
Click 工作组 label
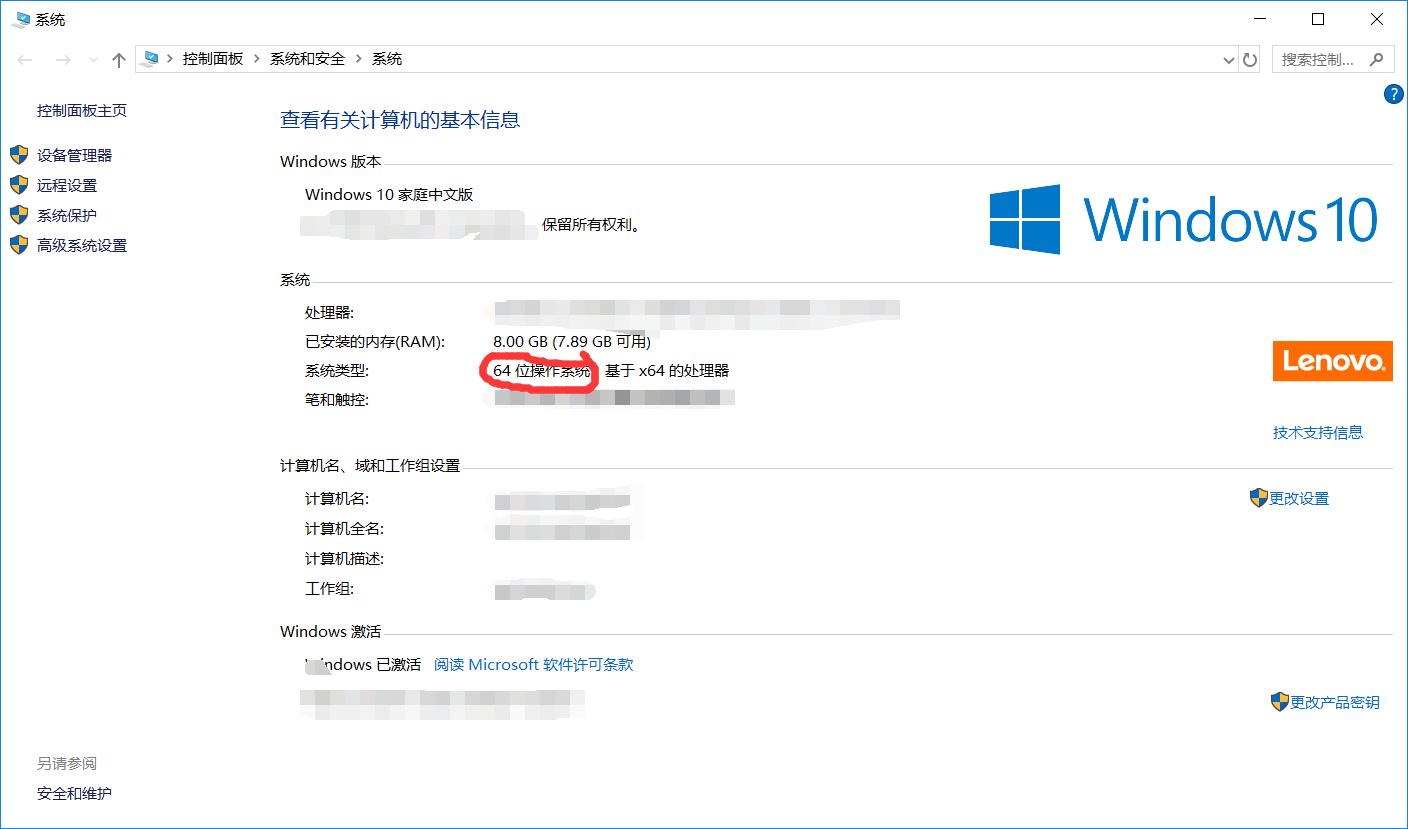(329, 589)
